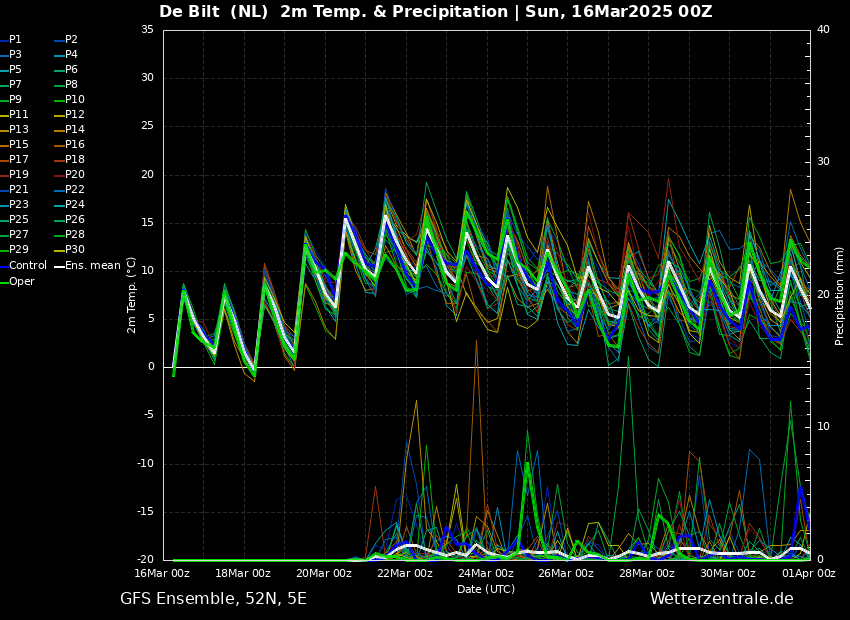
Task: Select the P29 legend entry
Action: pyautogui.click(x=15, y=249)
